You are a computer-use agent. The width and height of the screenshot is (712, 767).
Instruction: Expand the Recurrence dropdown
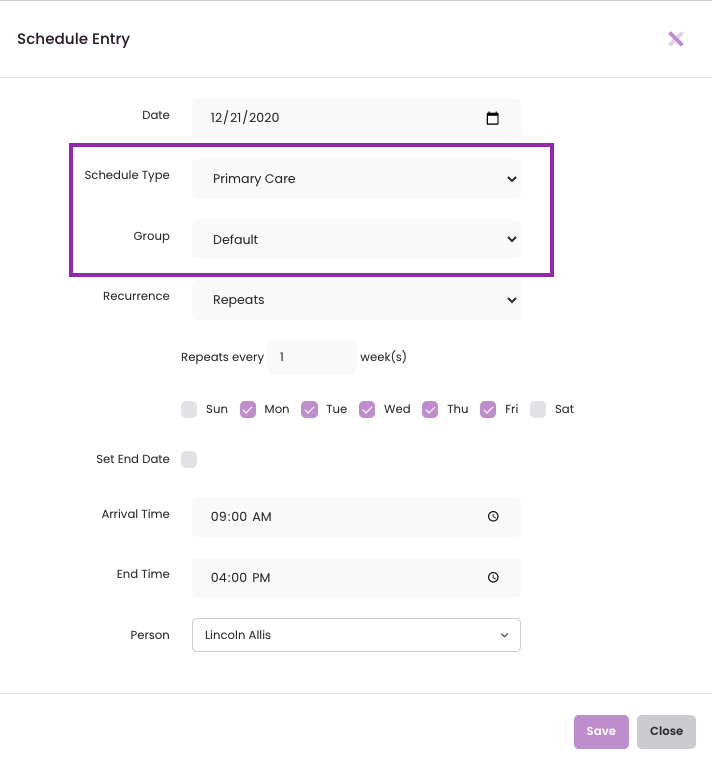pyautogui.click(x=356, y=300)
